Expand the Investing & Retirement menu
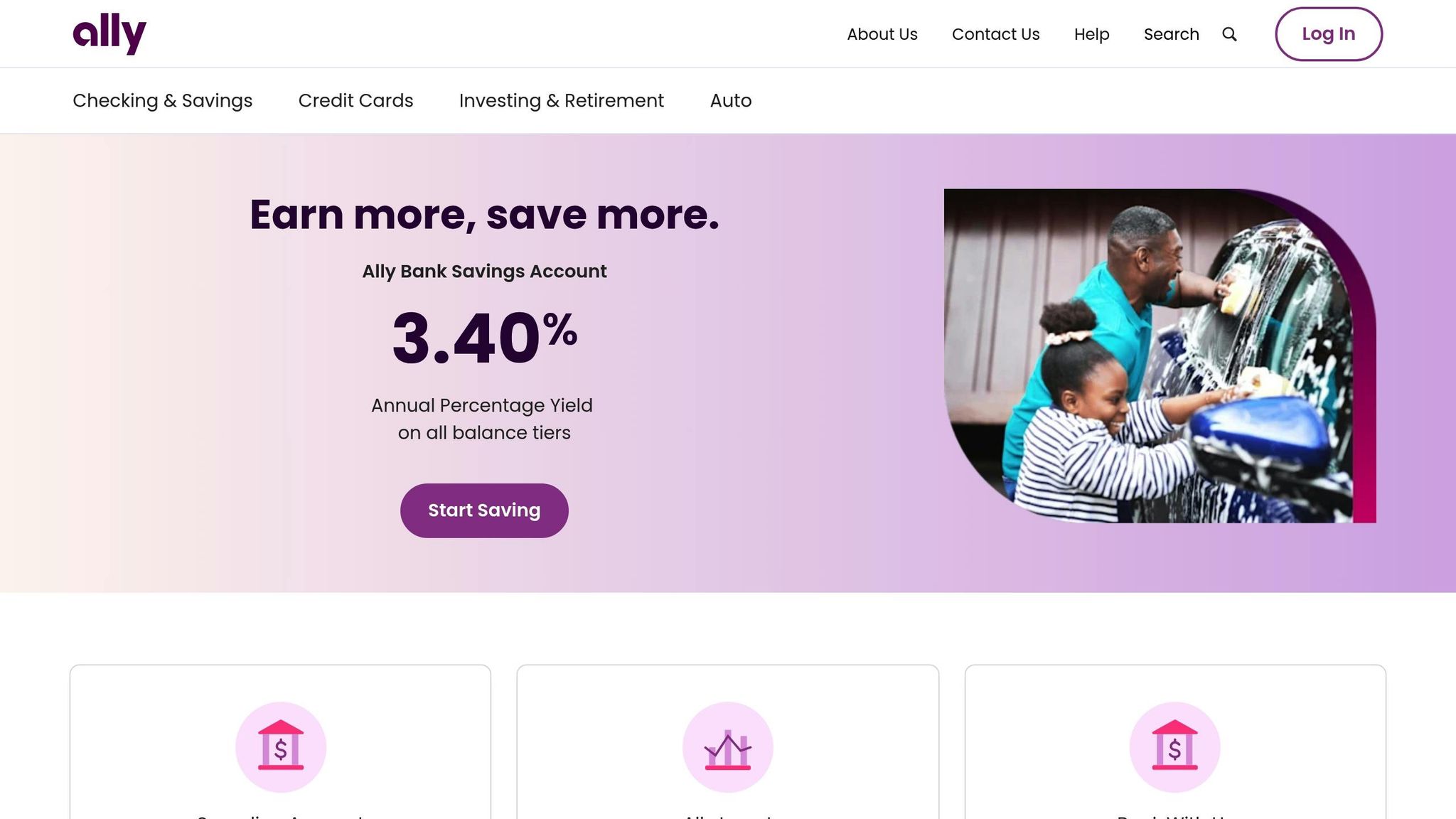The height and width of the screenshot is (819, 1456). (561, 100)
